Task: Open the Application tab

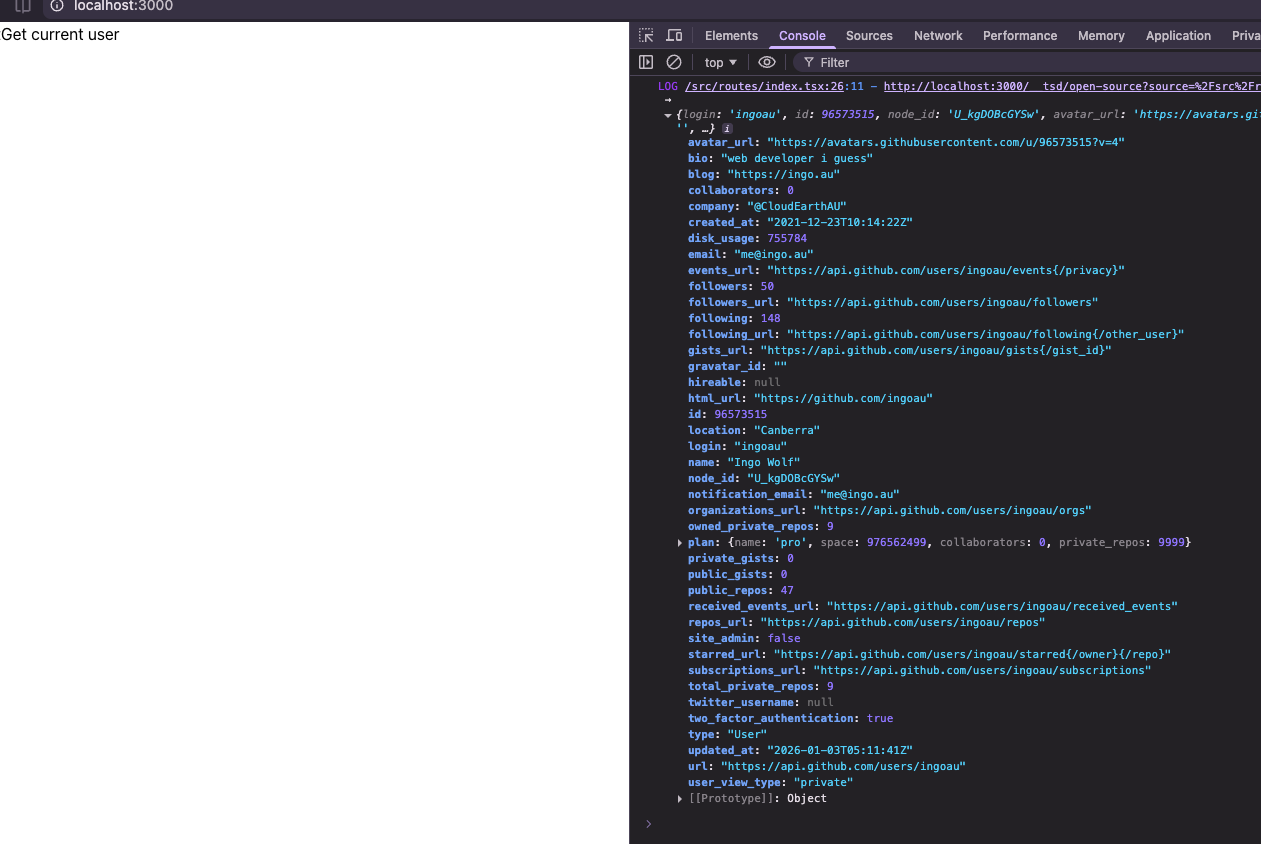Action: tap(1178, 35)
